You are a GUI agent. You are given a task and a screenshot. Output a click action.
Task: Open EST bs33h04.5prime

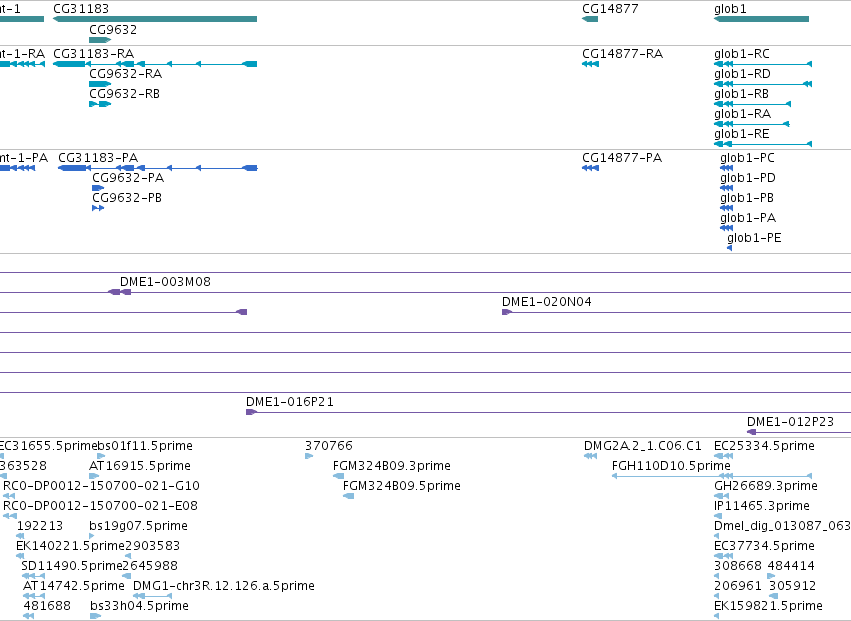point(139,606)
